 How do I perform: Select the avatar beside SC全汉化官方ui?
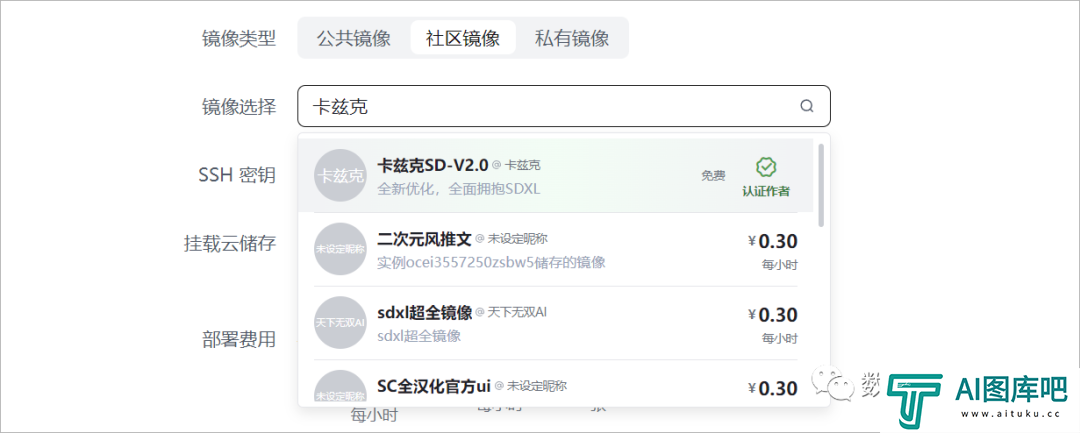click(340, 387)
